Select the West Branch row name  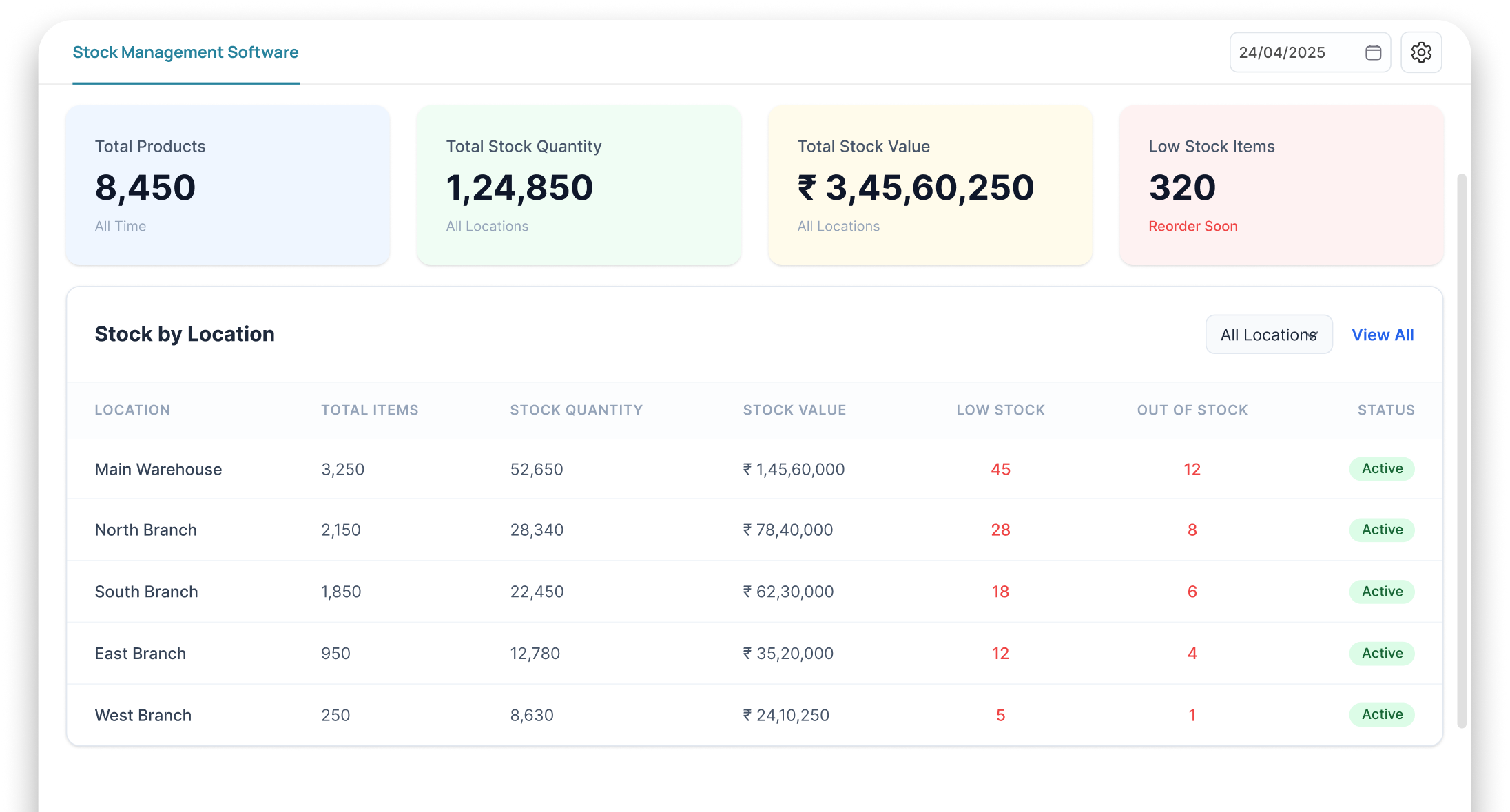143,715
